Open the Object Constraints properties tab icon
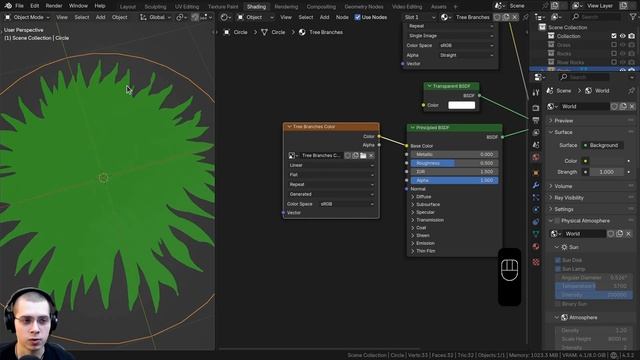 click(x=536, y=222)
